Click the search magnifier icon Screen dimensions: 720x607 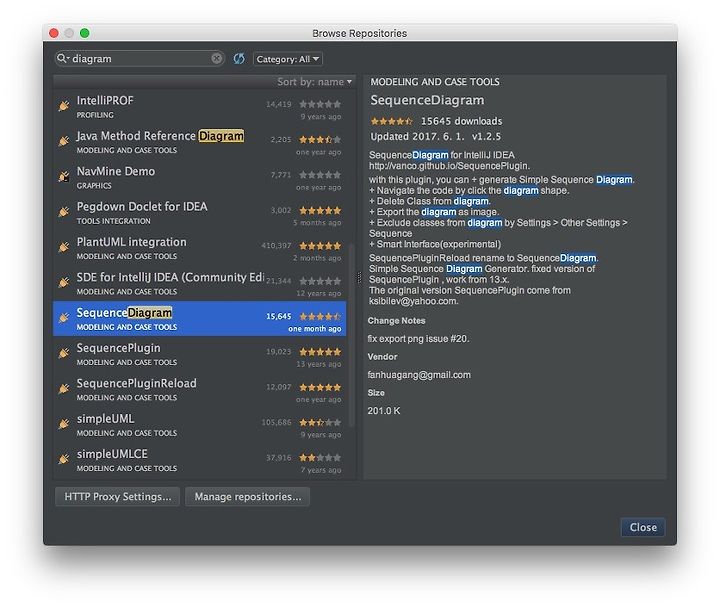point(62,58)
